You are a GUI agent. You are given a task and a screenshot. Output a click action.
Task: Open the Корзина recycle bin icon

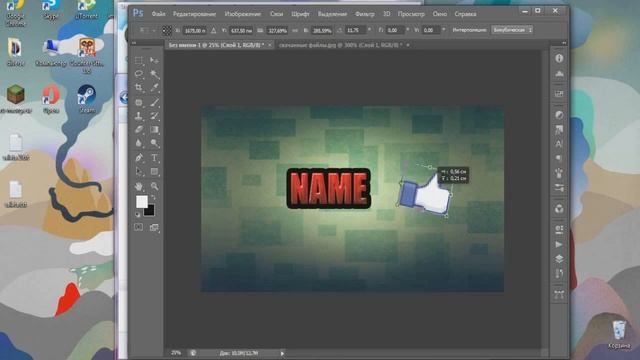(619, 334)
